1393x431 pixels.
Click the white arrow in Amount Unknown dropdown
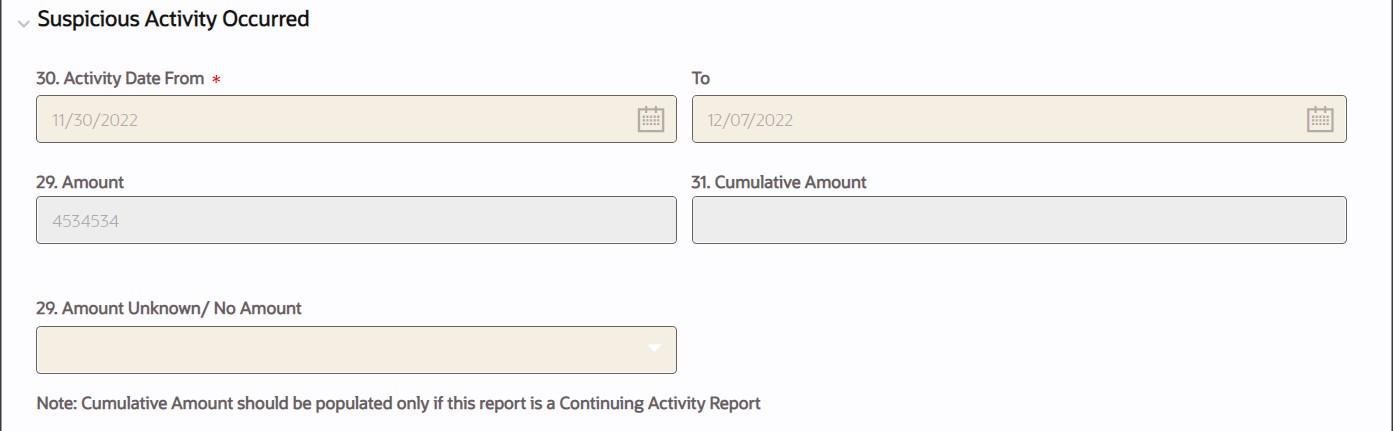tap(654, 349)
